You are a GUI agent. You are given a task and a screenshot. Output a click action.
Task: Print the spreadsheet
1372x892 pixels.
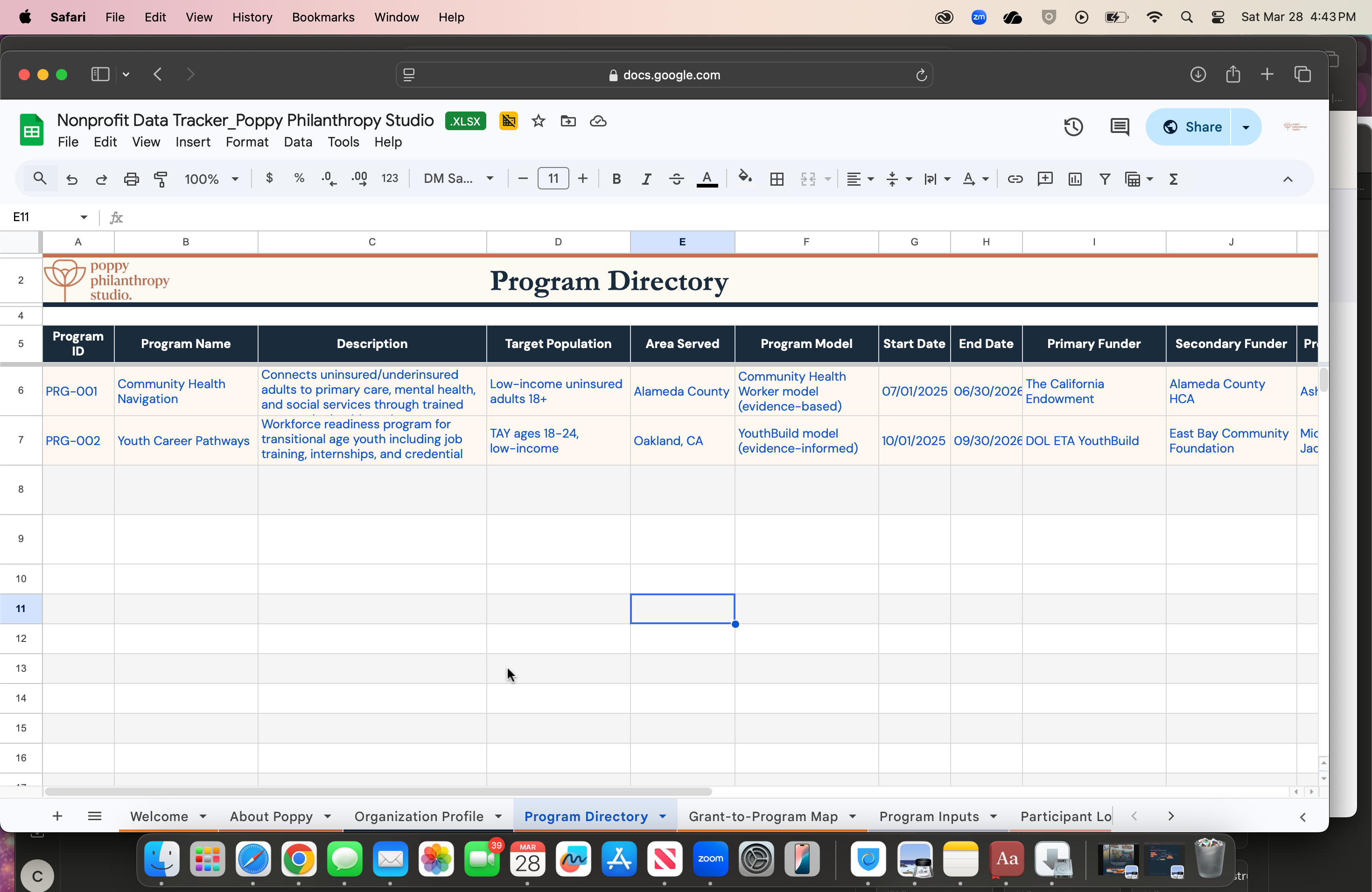coord(132,179)
